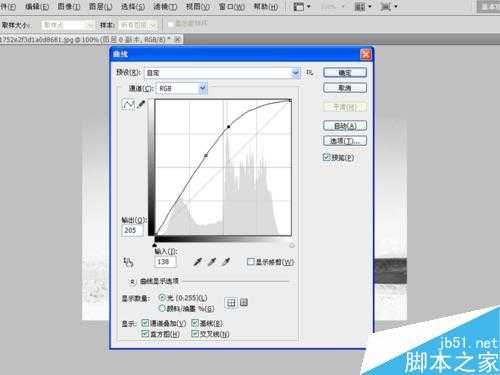Open the 帮助(H) Help menu
Viewport: 500px width, 375px height.
266,6
